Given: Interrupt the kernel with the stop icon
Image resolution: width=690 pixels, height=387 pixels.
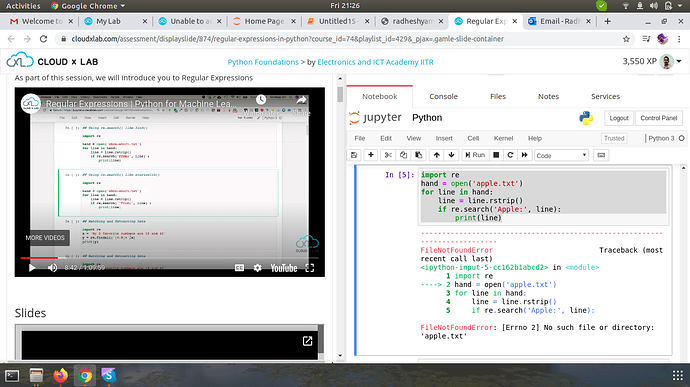Looking at the screenshot, I should [496, 155].
